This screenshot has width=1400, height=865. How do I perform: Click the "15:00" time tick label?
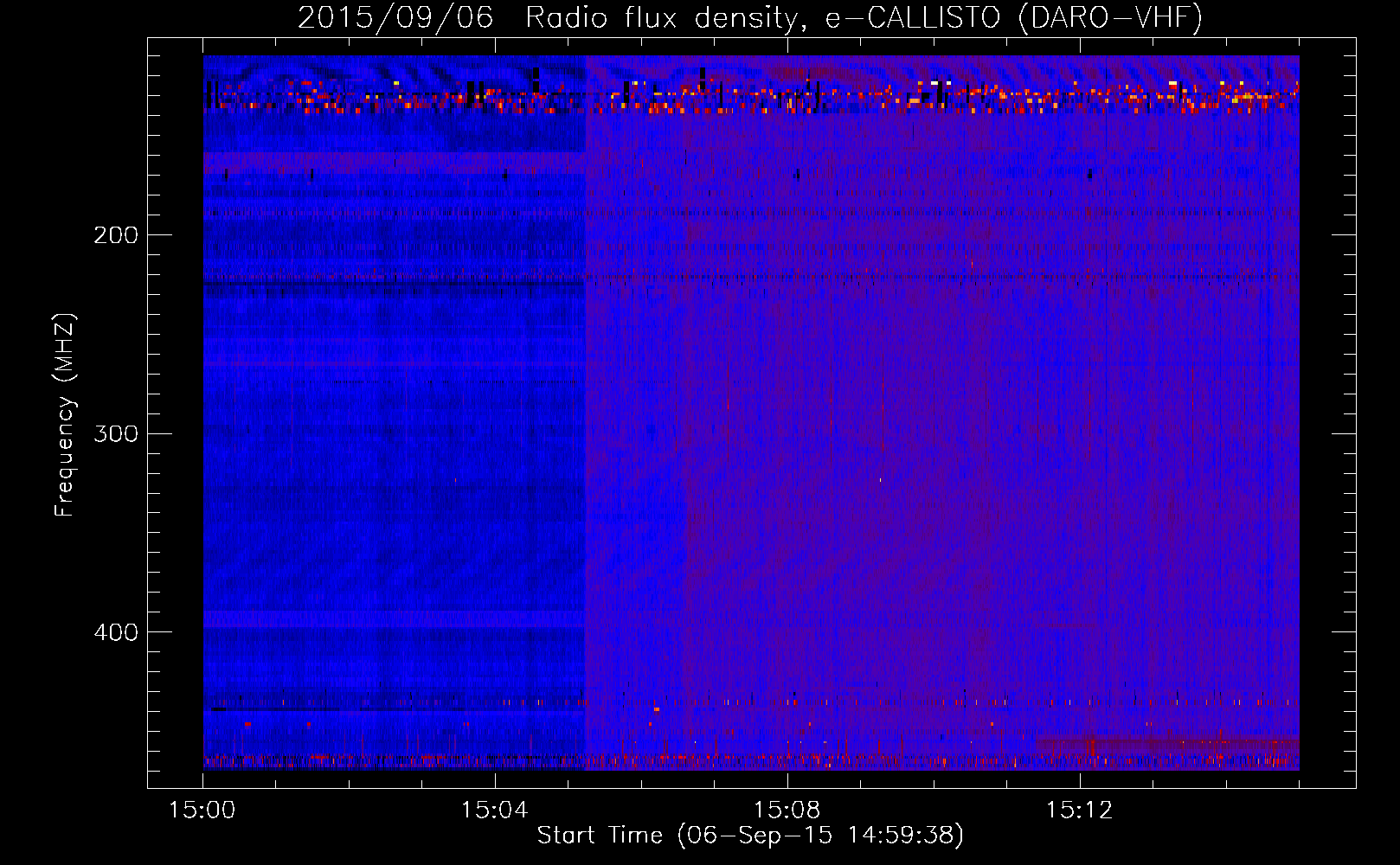tap(202, 811)
